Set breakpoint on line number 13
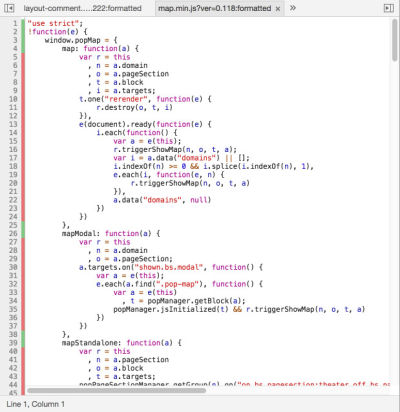400x412 pixels. pyautogui.click(x=13, y=124)
